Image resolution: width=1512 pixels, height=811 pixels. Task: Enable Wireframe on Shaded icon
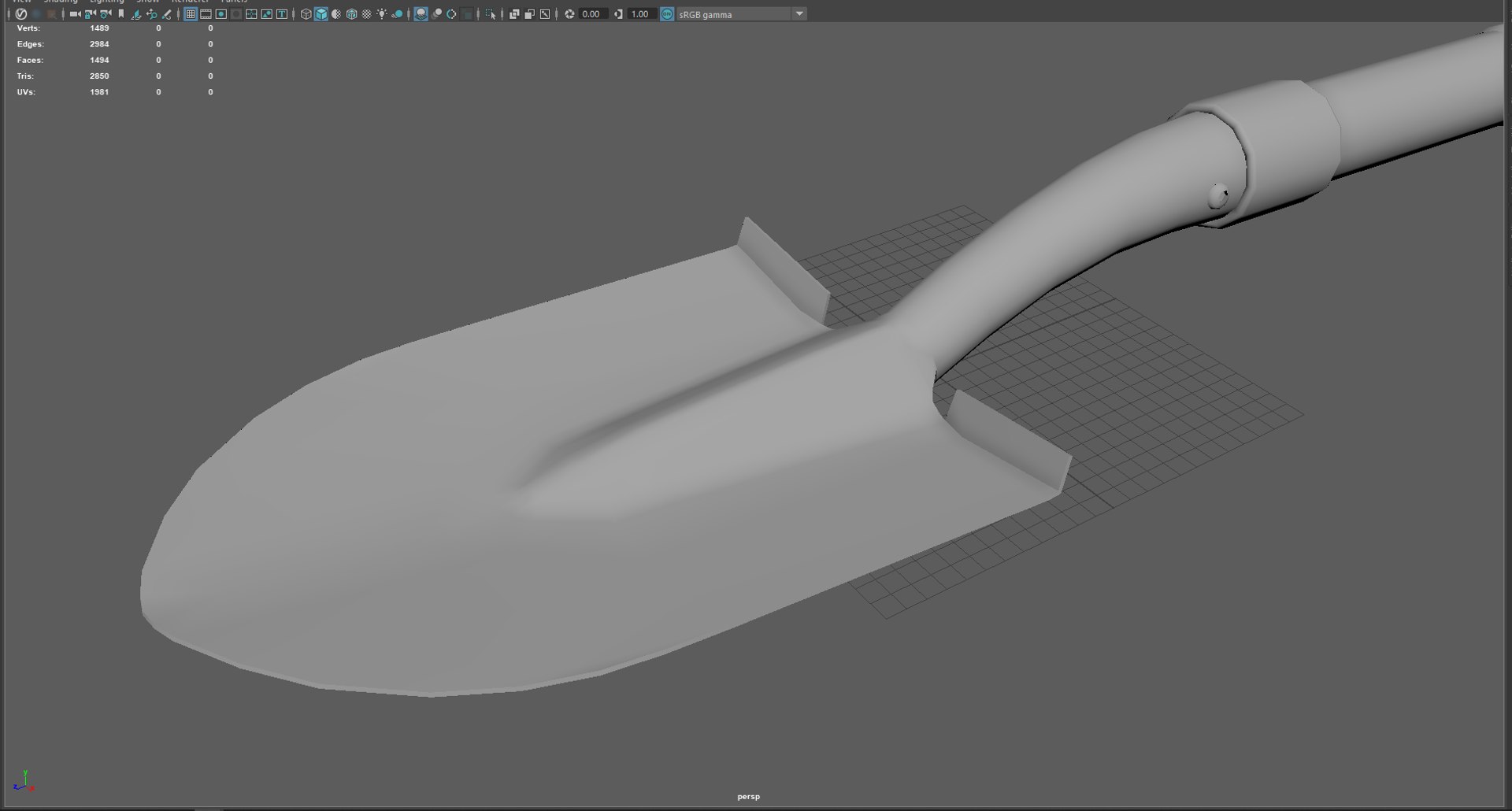pyautogui.click(x=351, y=14)
